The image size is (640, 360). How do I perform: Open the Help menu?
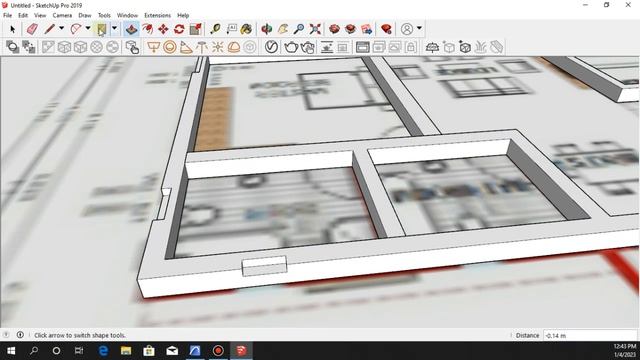[x=183, y=15]
